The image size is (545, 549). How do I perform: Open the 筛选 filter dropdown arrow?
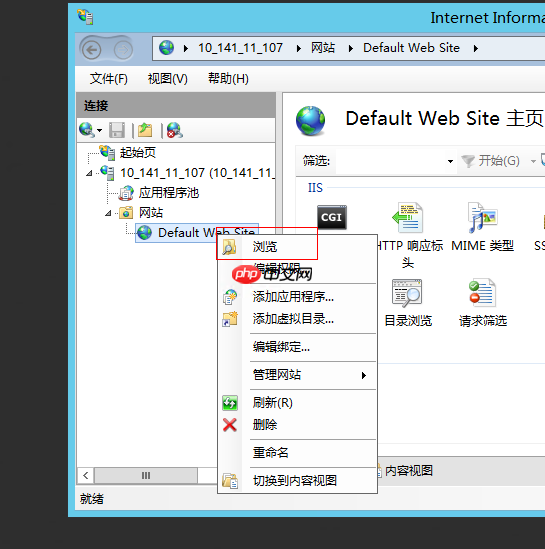[450, 161]
